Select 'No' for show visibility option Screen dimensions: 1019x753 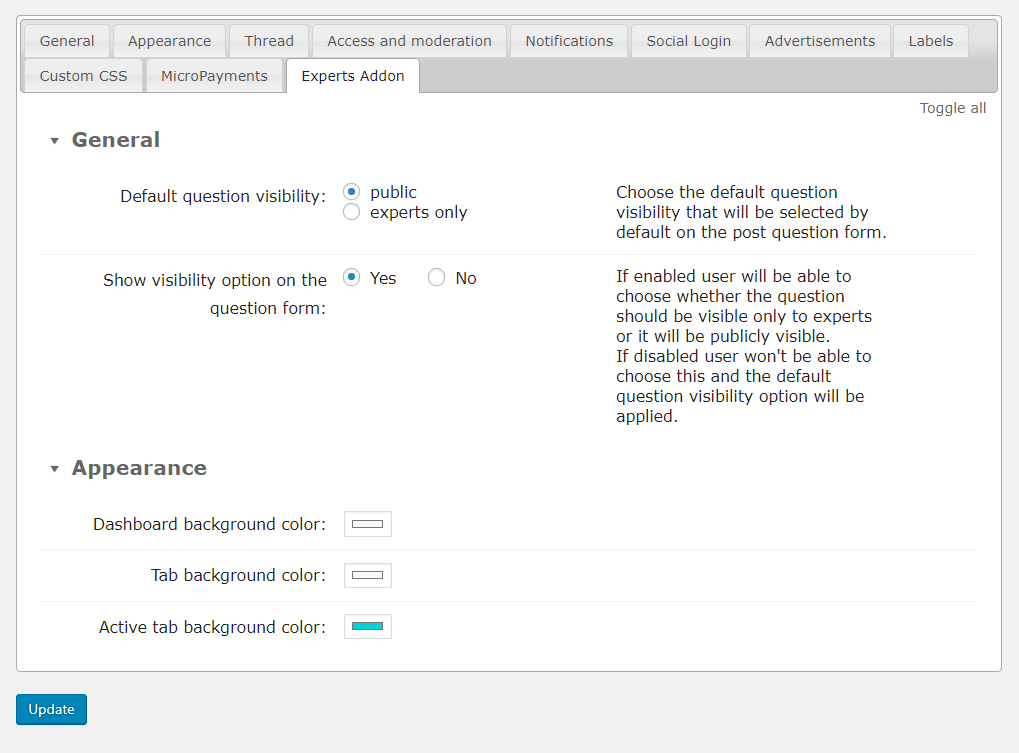pyautogui.click(x=436, y=278)
